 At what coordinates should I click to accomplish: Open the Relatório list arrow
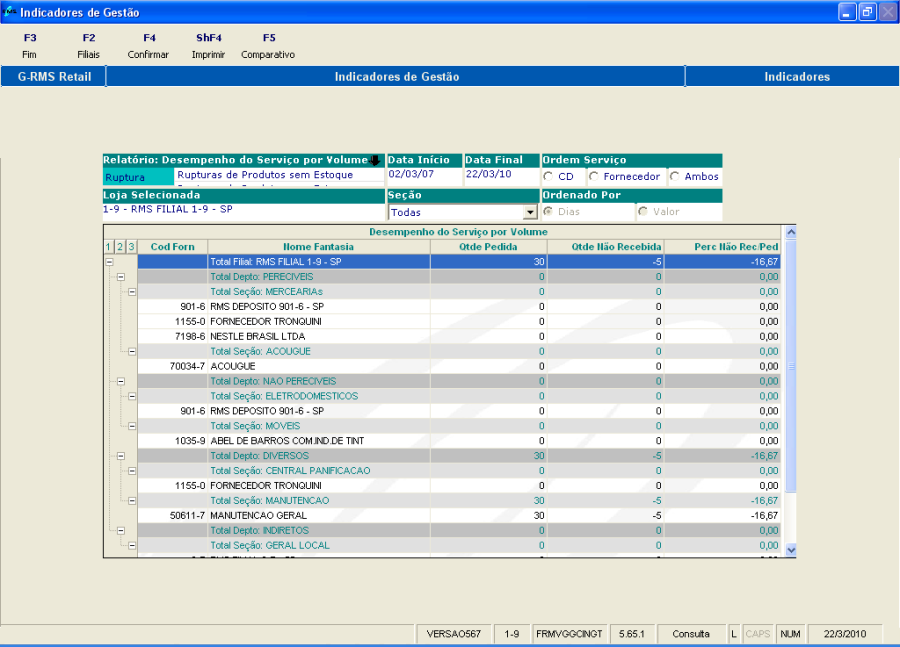[x=375, y=160]
